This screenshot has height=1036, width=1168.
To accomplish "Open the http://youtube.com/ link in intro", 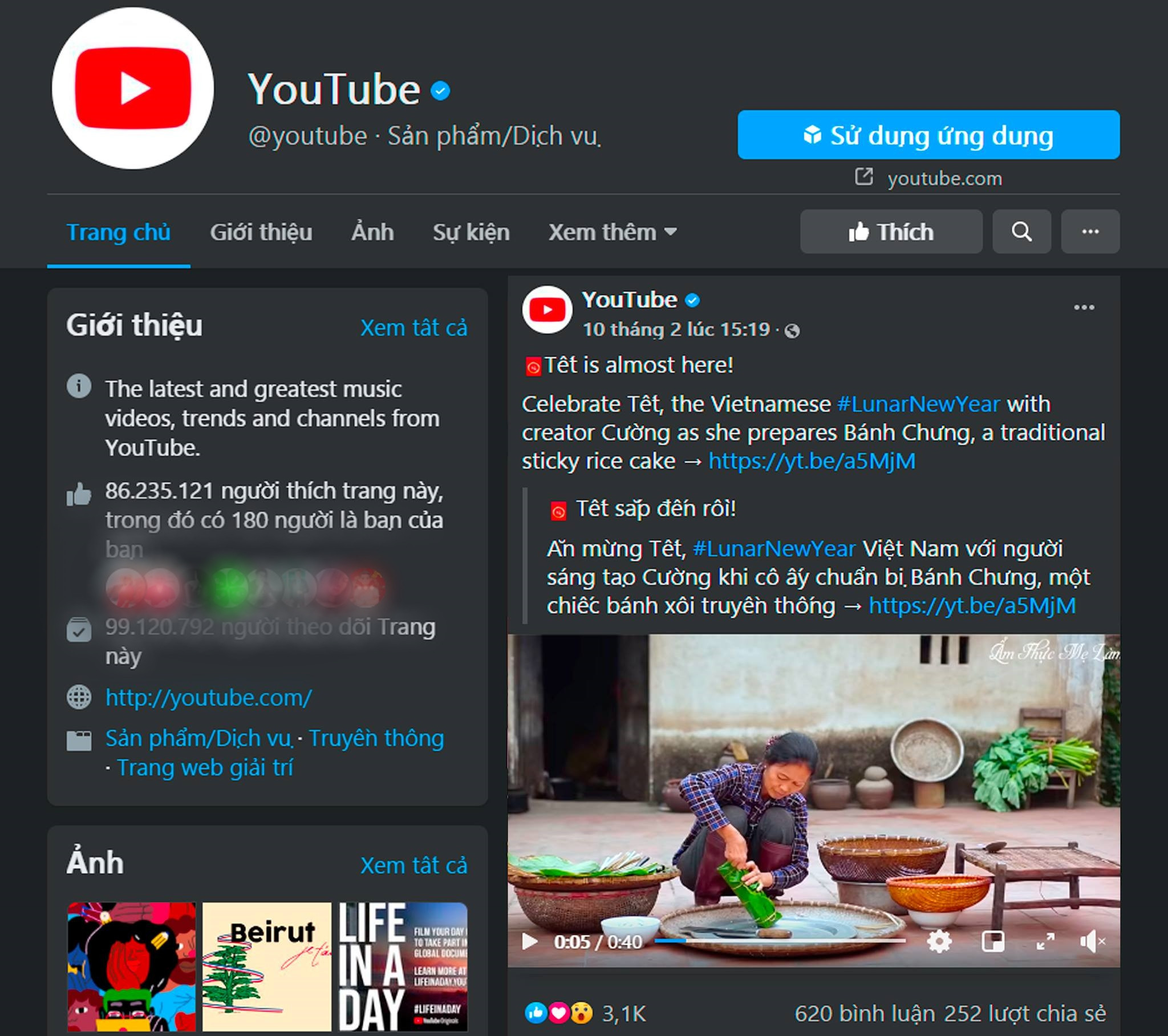I will (x=209, y=698).
